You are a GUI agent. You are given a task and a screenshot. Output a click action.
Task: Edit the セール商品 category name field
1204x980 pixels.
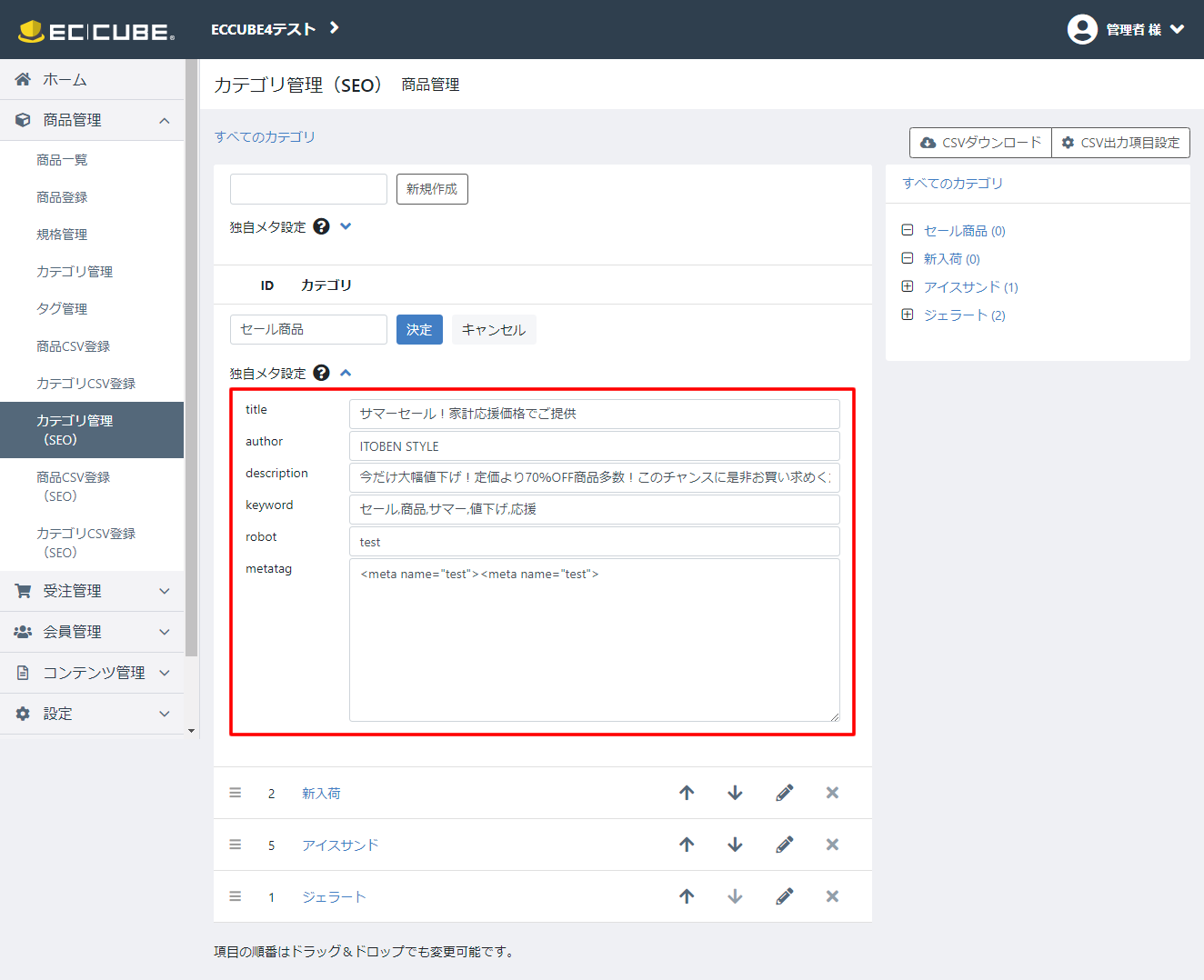[x=308, y=329]
